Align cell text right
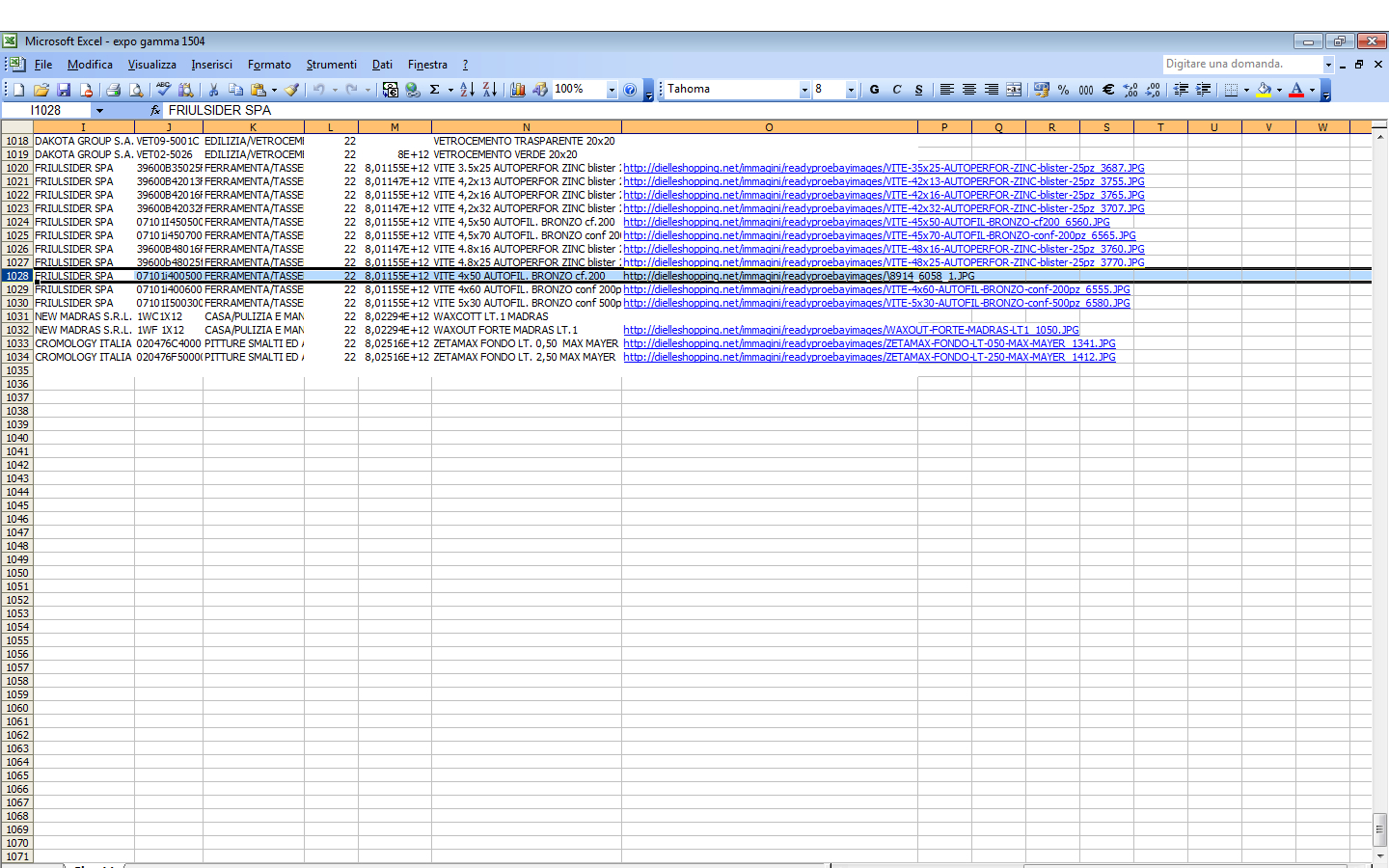1389x868 pixels. pyautogui.click(x=992, y=90)
